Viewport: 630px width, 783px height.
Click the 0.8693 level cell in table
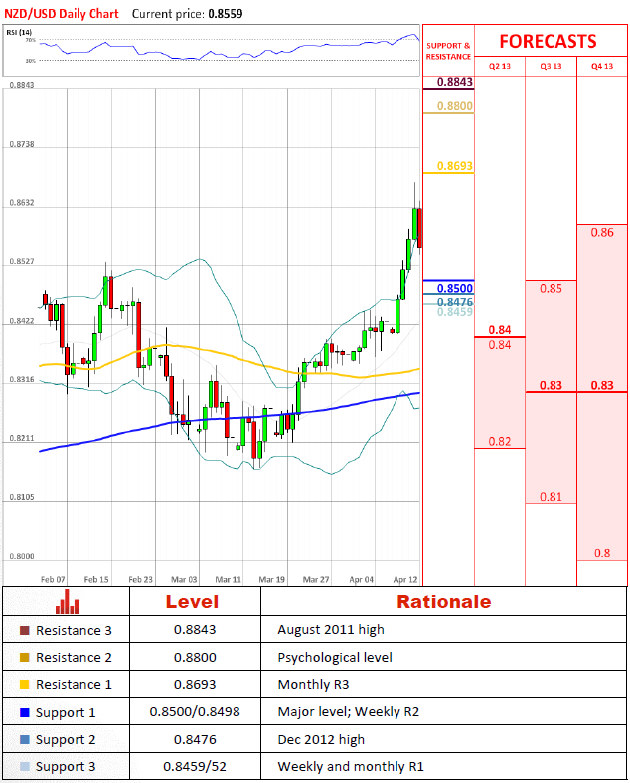coord(195,684)
